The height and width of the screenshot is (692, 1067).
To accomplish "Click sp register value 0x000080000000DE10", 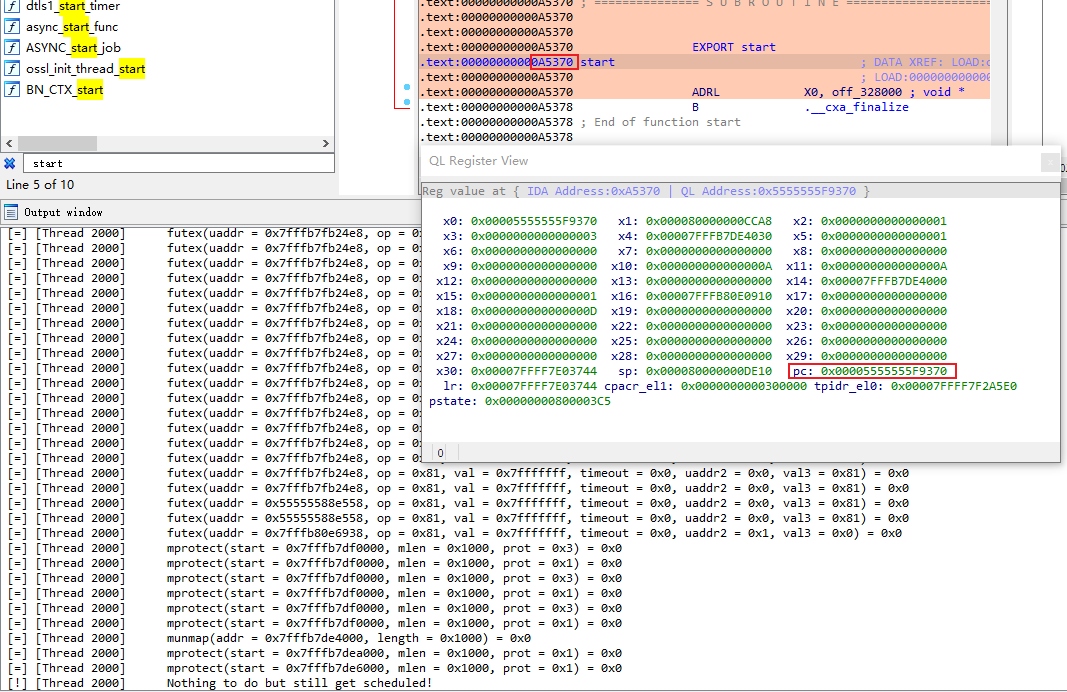I will click(708, 371).
